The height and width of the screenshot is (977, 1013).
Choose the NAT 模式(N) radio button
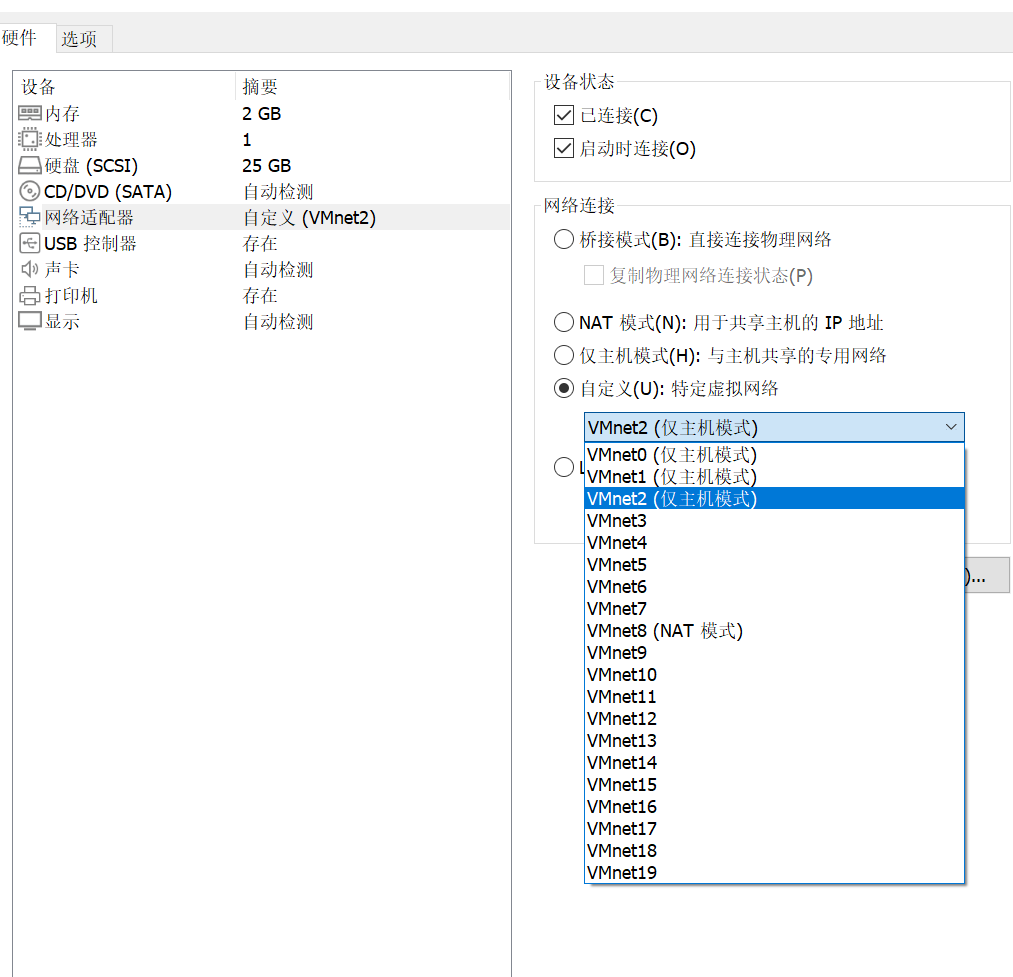(x=564, y=322)
